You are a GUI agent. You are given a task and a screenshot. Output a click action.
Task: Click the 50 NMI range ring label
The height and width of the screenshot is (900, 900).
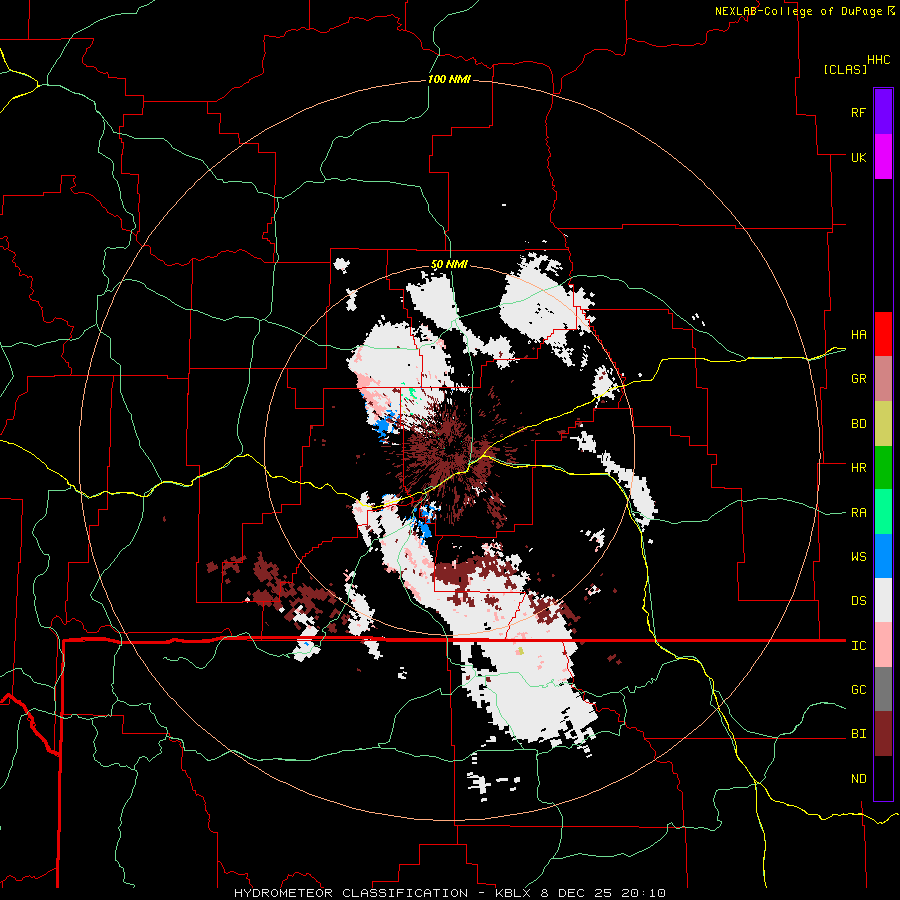click(x=449, y=265)
